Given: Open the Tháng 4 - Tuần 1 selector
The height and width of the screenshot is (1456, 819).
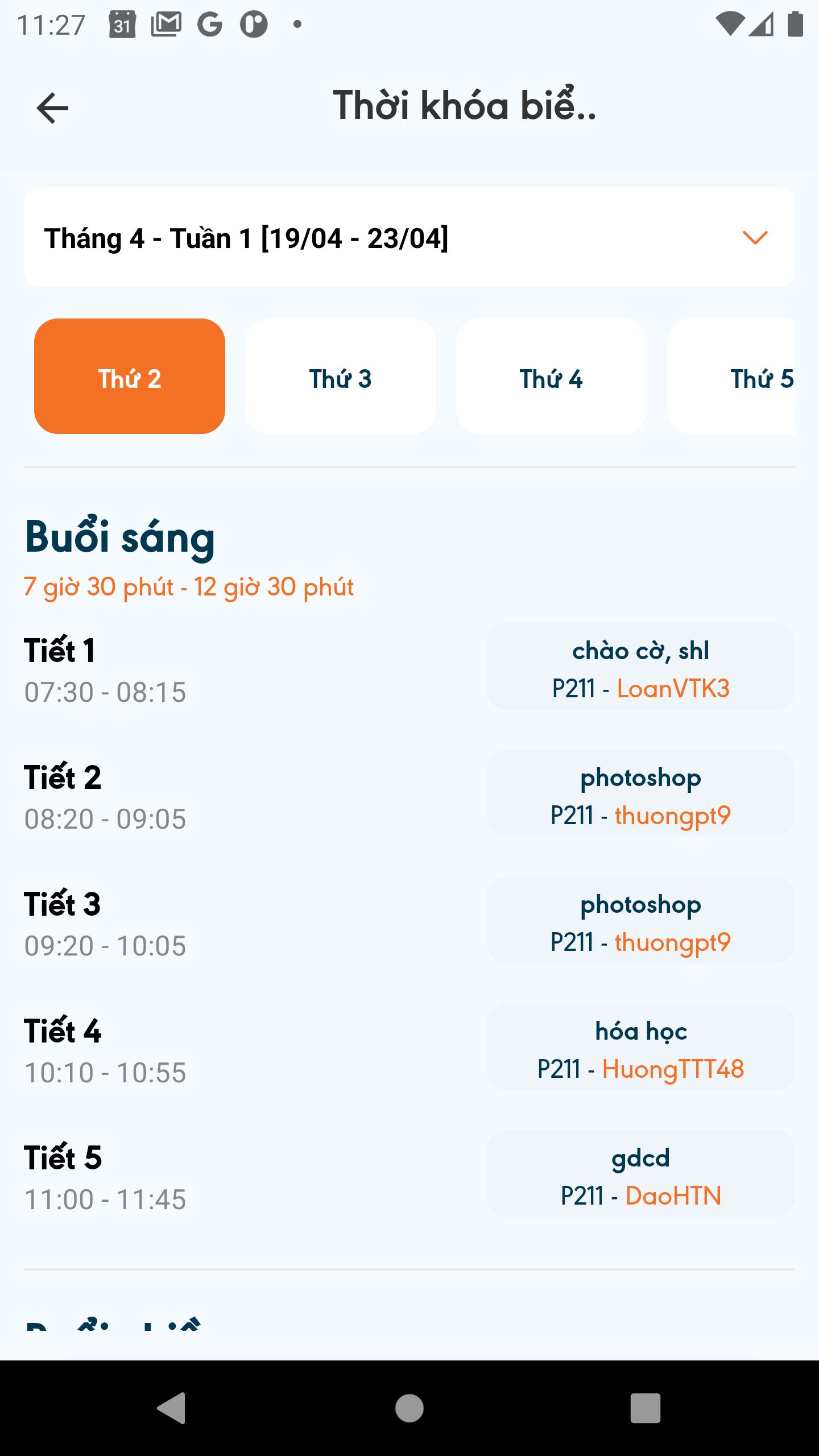Looking at the screenshot, I should tap(409, 237).
